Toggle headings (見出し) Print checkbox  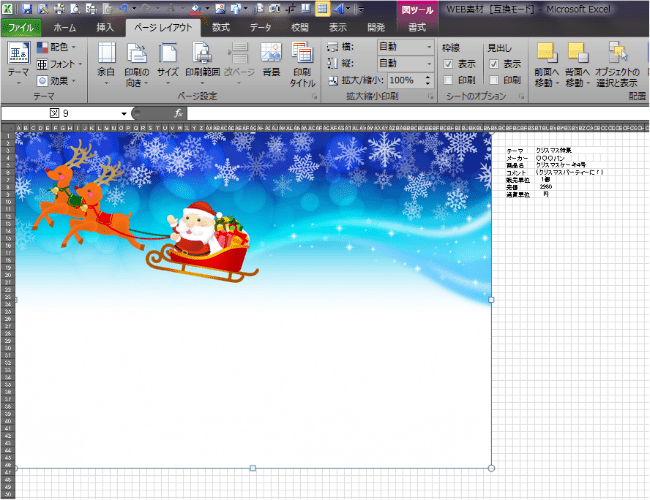pyautogui.click(x=494, y=80)
